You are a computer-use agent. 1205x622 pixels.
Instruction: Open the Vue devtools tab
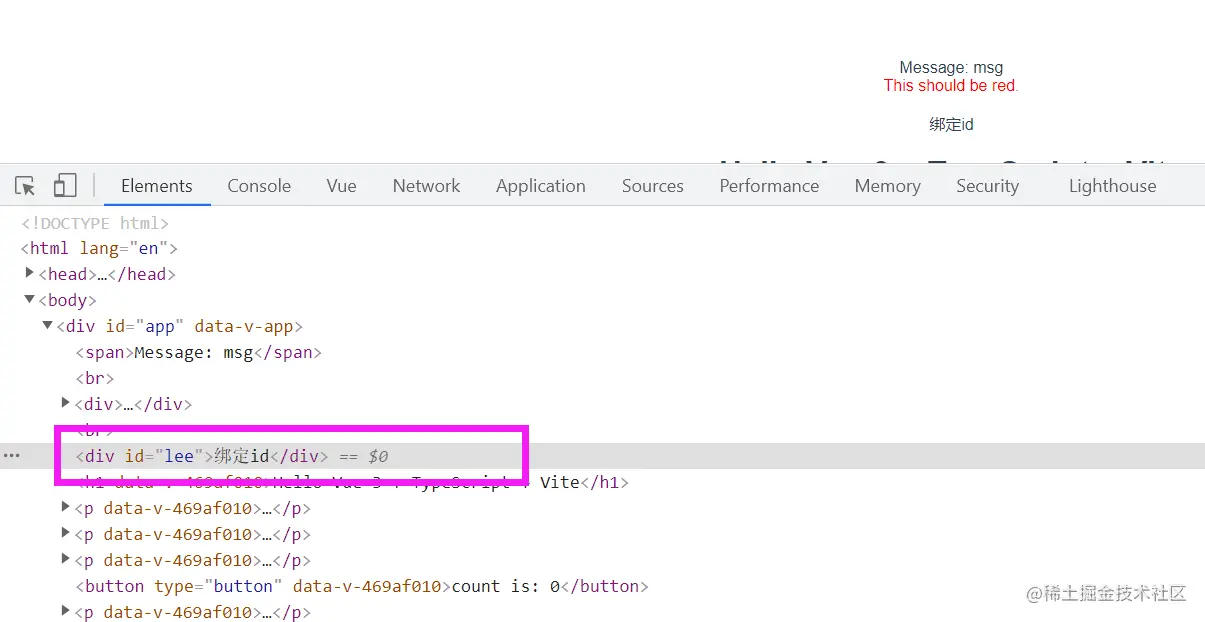[x=341, y=186]
